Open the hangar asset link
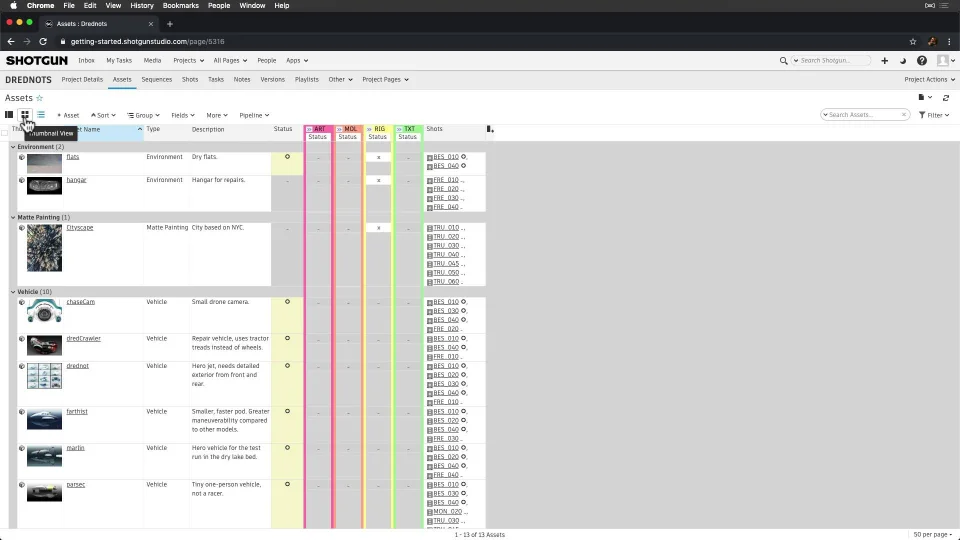960x540 pixels. coord(77,180)
